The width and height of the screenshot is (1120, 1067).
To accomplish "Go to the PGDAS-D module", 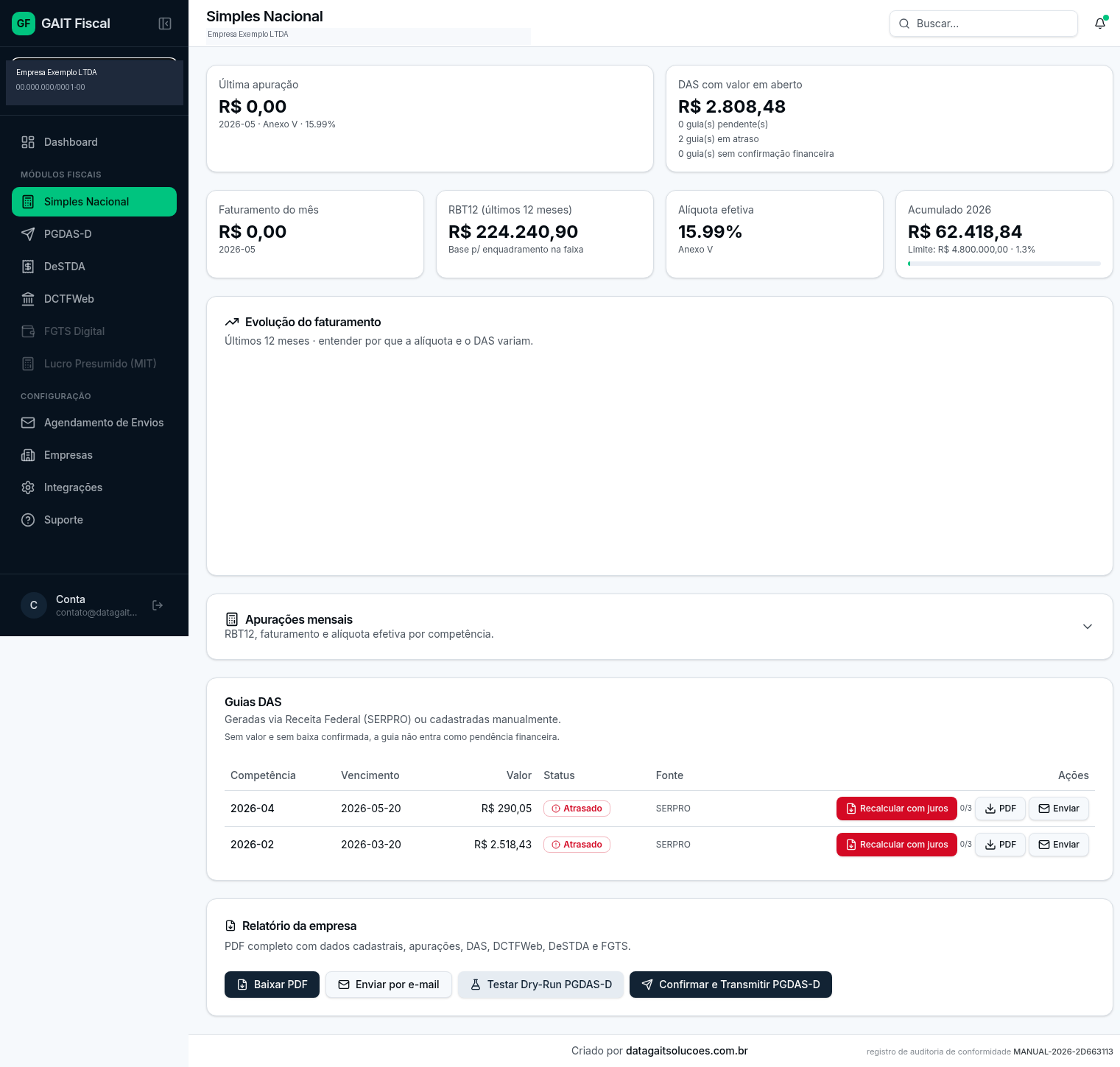I will [x=94, y=234].
